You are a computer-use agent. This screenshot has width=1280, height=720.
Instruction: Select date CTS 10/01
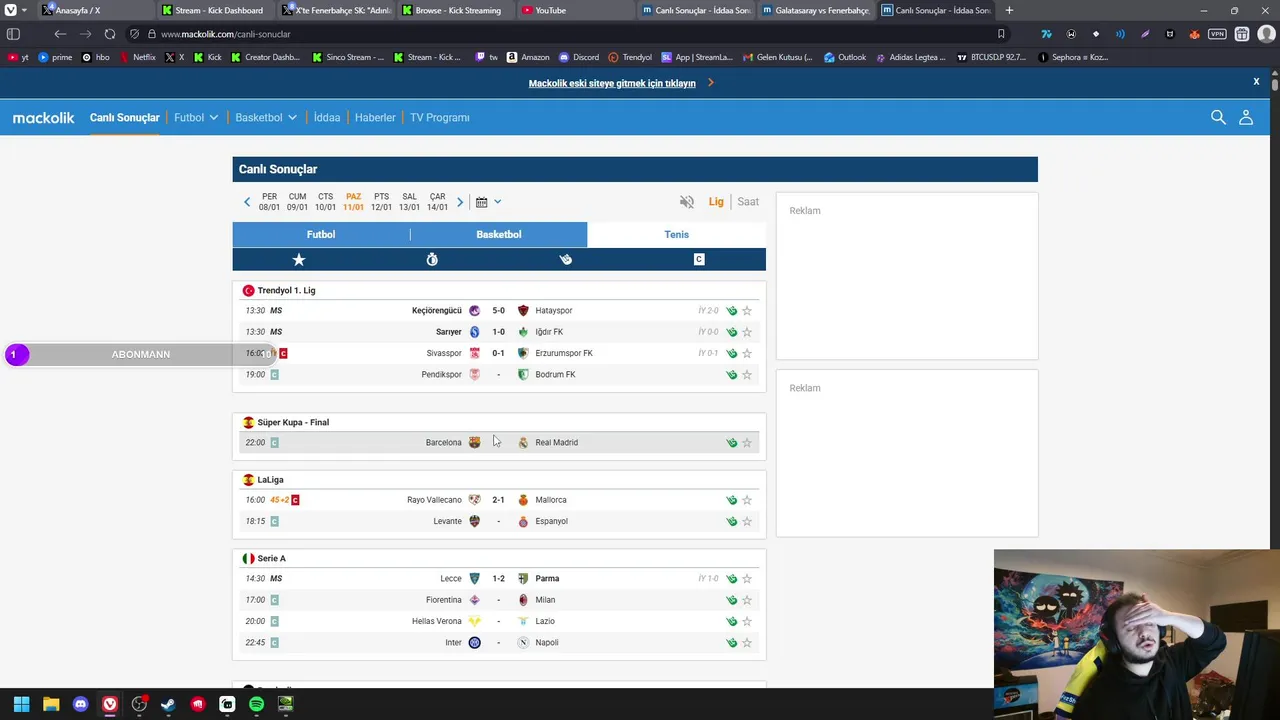[325, 202]
